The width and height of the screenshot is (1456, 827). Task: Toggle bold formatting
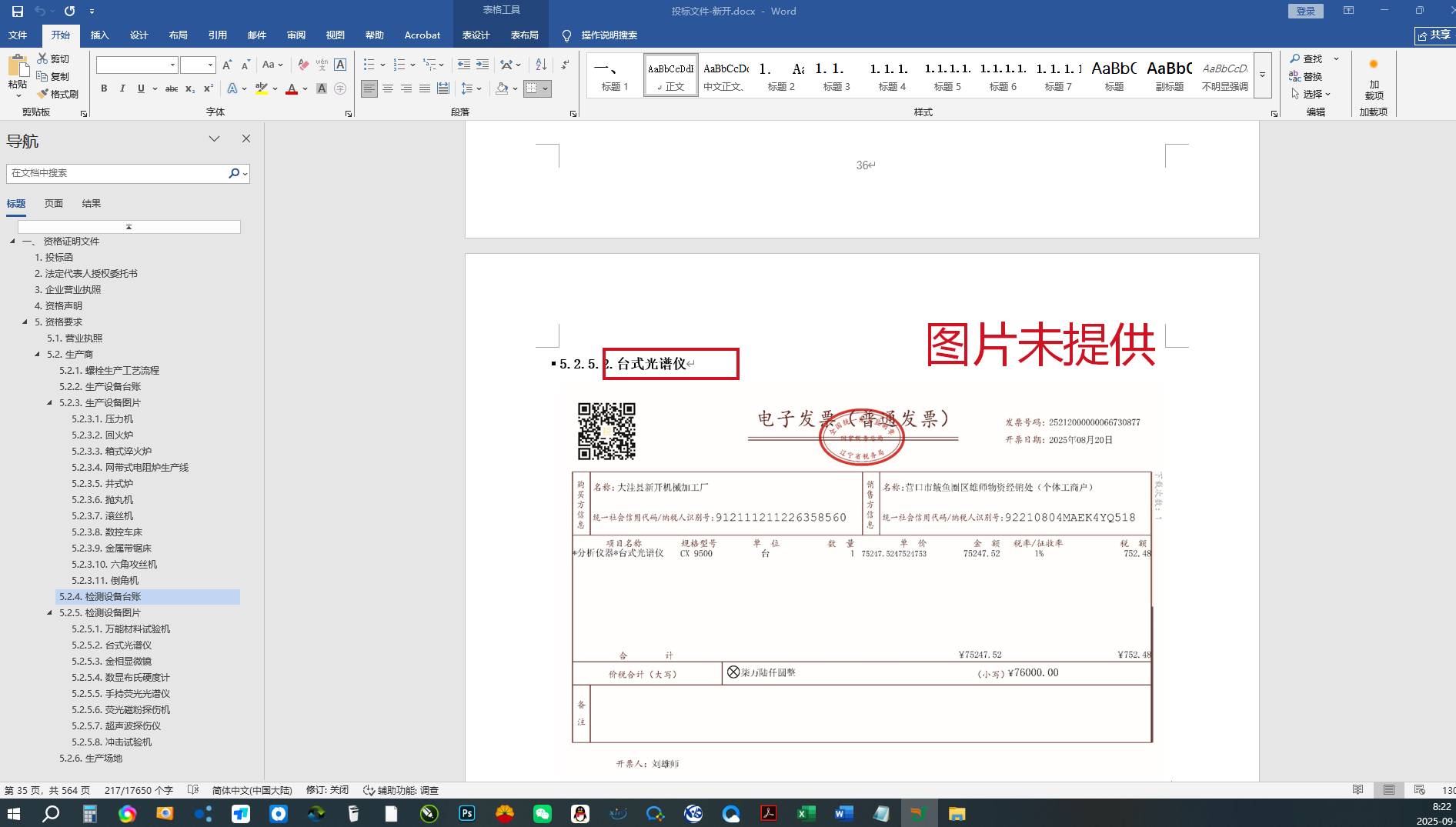pos(104,88)
